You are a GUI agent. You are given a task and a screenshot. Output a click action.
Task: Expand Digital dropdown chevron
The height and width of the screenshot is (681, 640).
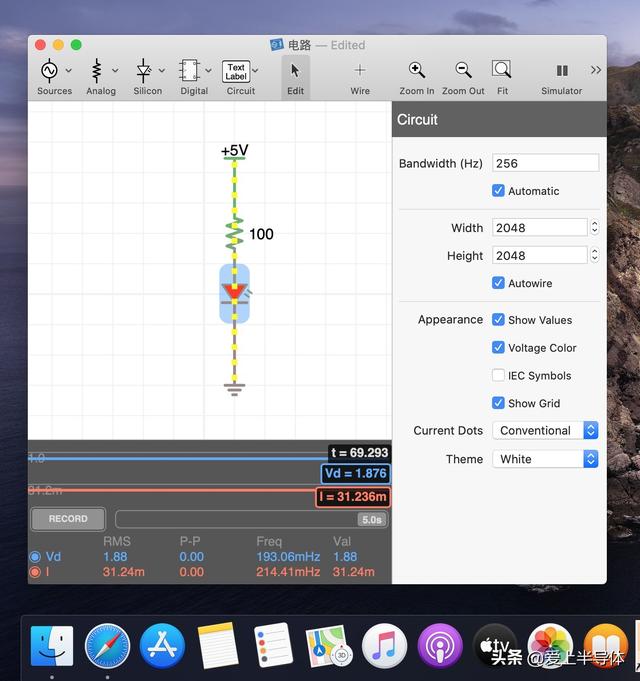(x=208, y=70)
